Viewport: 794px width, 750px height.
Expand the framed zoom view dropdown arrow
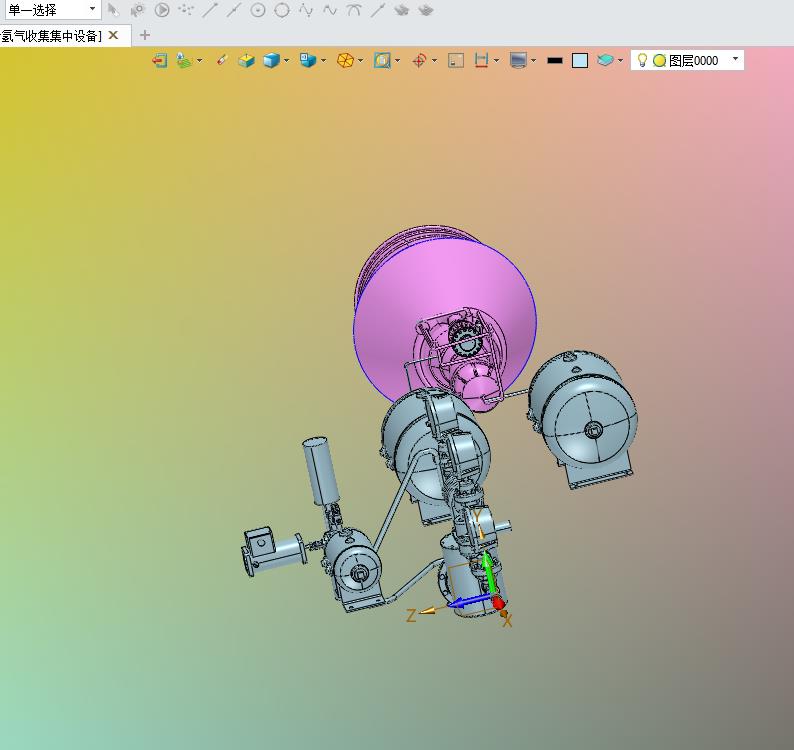point(398,61)
